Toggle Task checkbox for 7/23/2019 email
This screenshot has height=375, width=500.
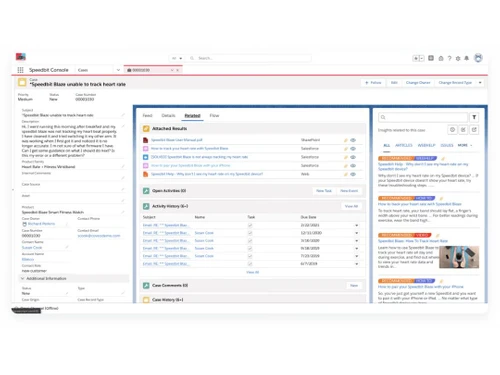click(x=250, y=256)
